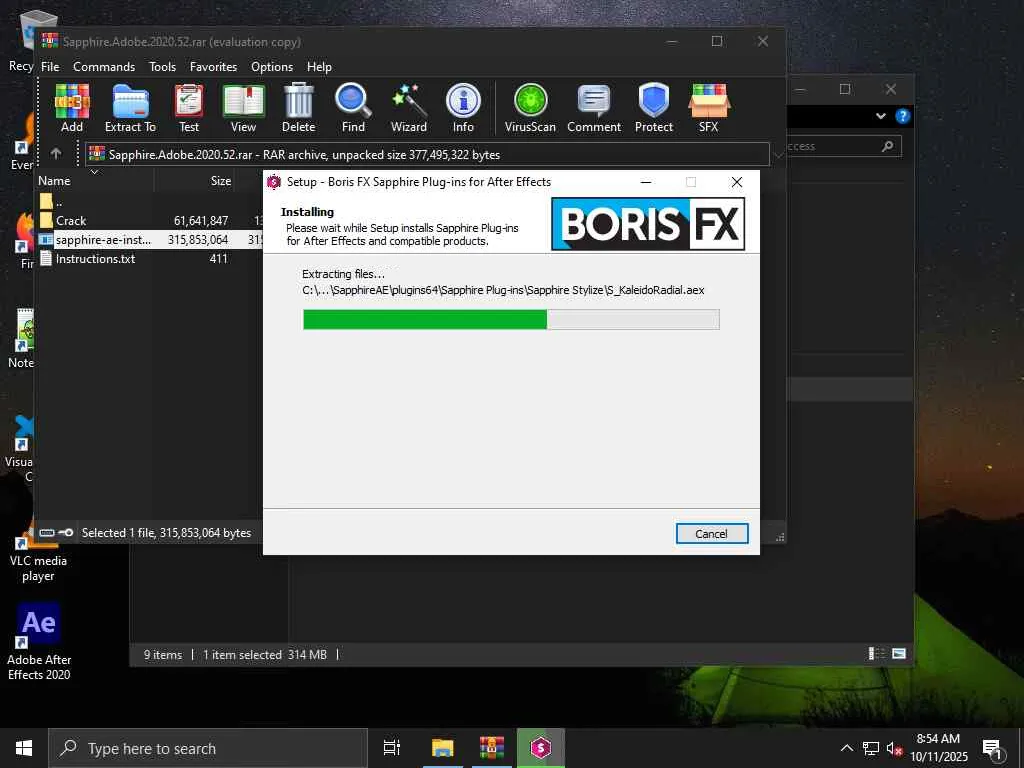
Task: Expand the File Explorer ribbon chevron
Action: tap(881, 116)
